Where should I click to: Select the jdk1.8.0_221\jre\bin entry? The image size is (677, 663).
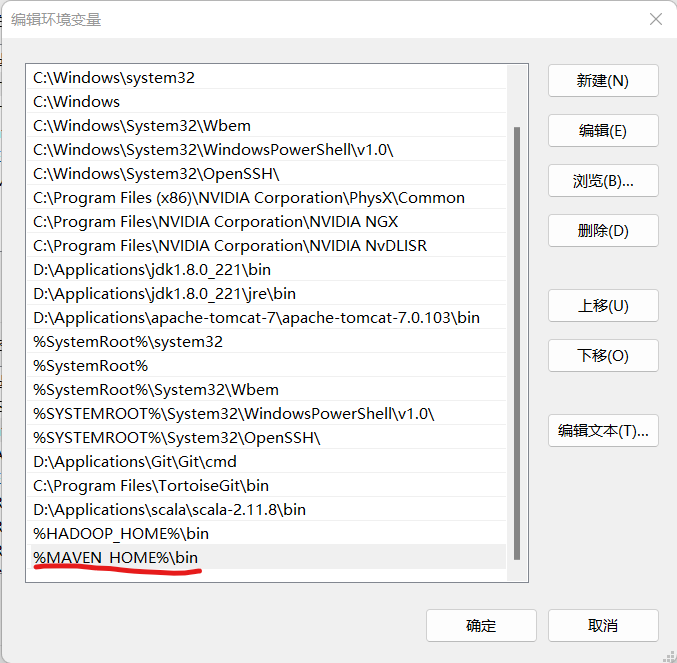[267, 294]
